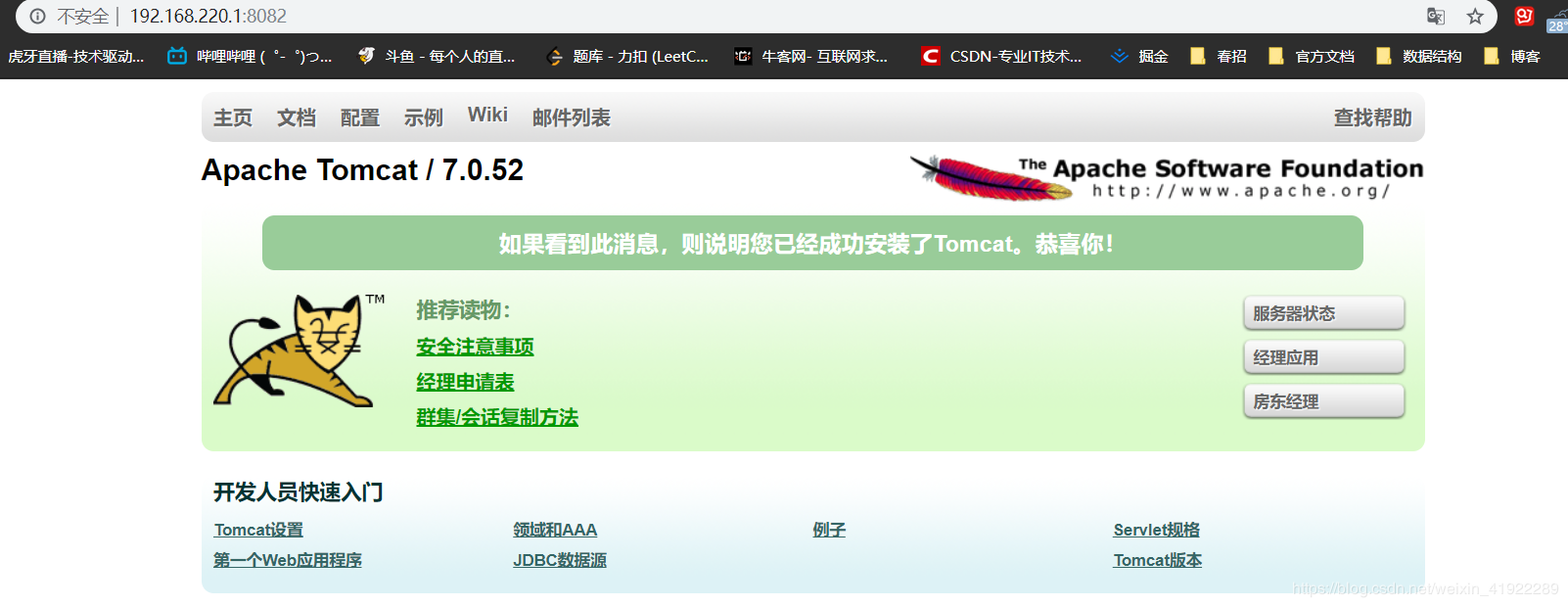Viewport: 1568px width, 607px height.
Task: Go to 主页 in Tomcat navigation
Action: point(233,117)
